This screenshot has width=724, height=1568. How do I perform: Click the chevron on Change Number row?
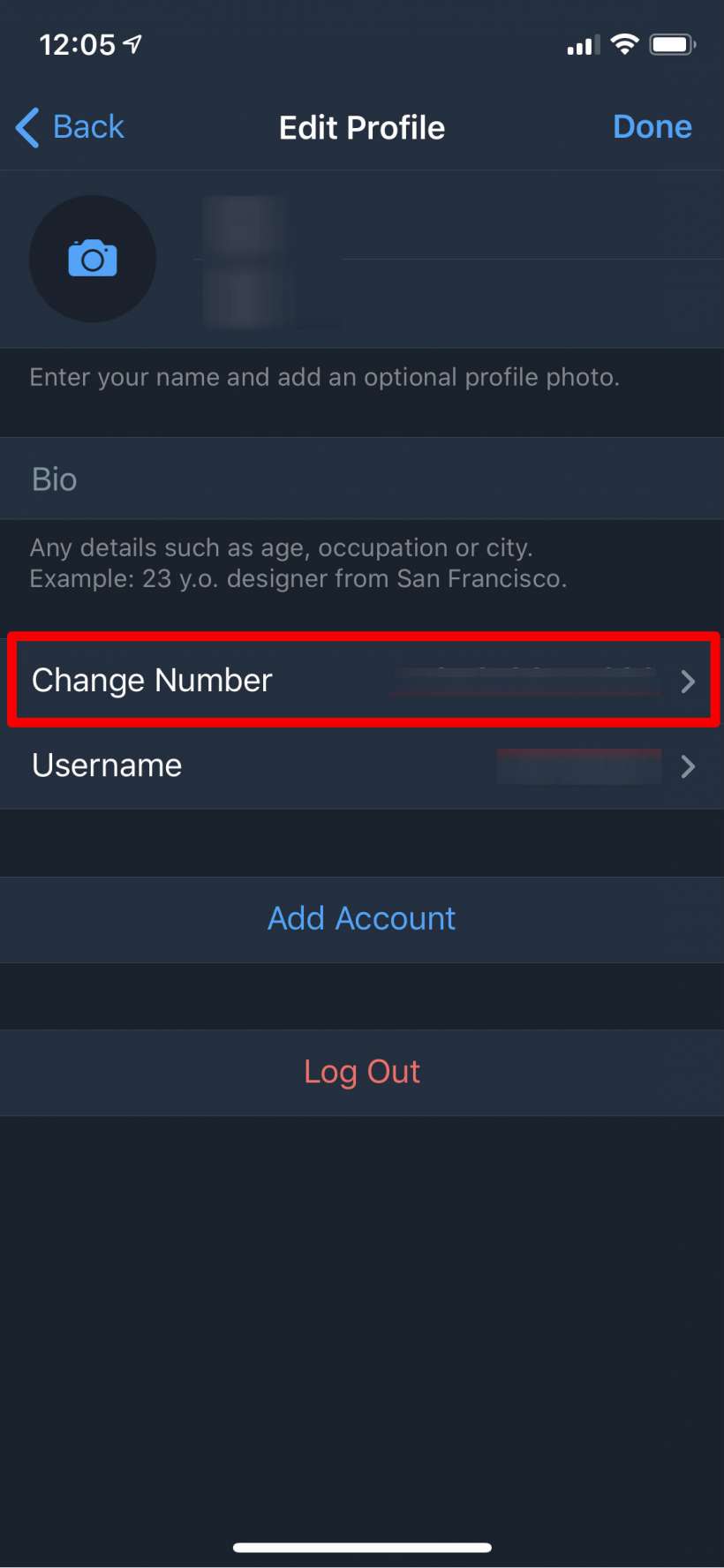click(x=688, y=682)
